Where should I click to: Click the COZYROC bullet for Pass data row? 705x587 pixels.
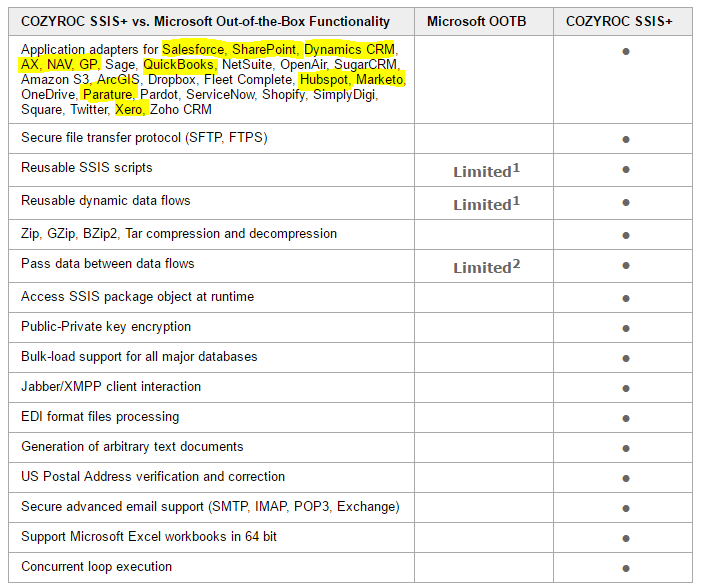pyautogui.click(x=625, y=266)
